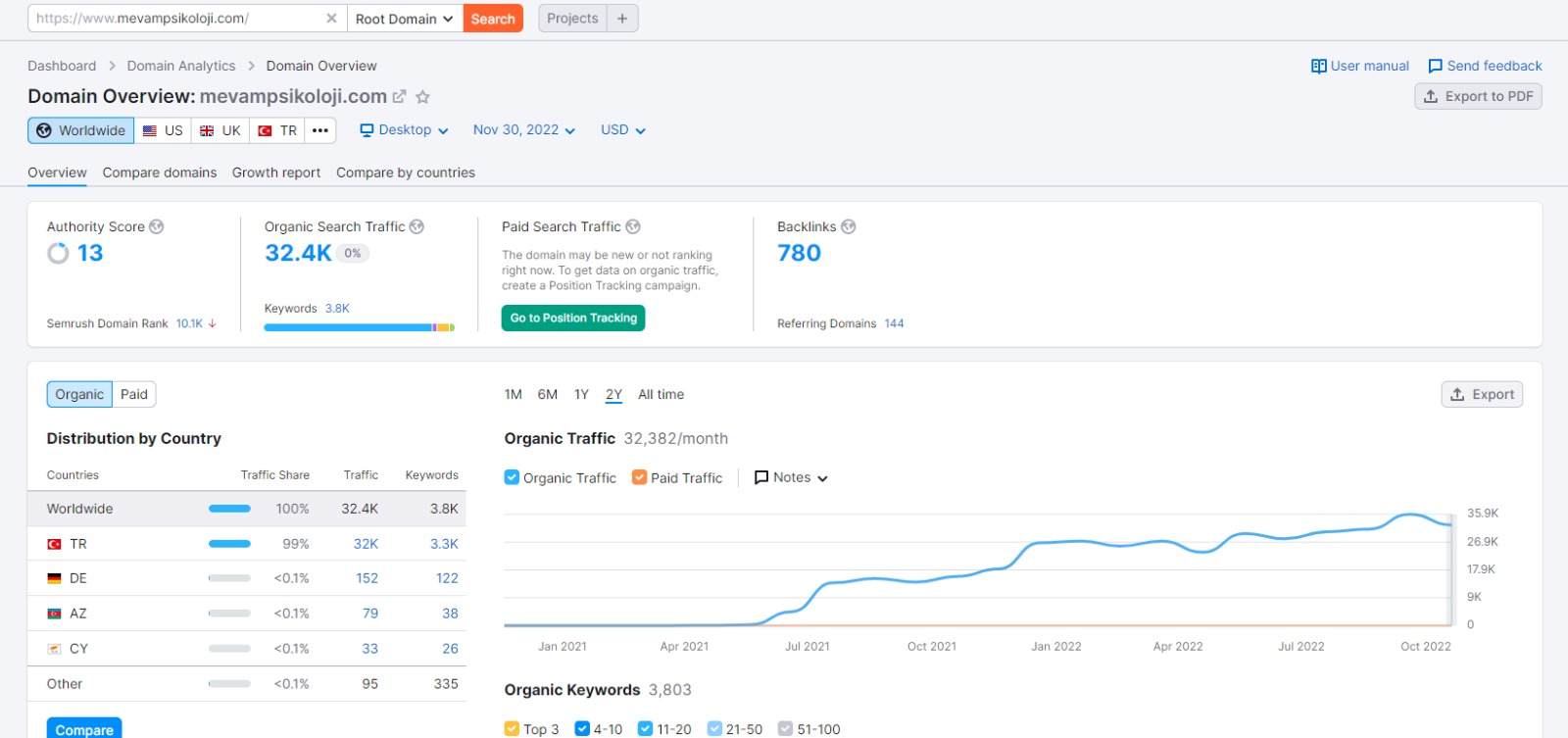Select the All time range
The image size is (1568, 738).
point(661,394)
